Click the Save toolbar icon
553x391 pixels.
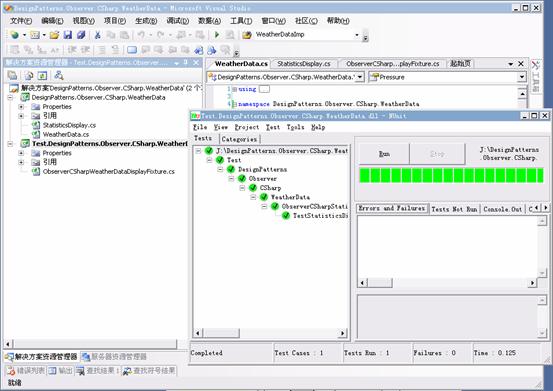[x=68, y=35]
